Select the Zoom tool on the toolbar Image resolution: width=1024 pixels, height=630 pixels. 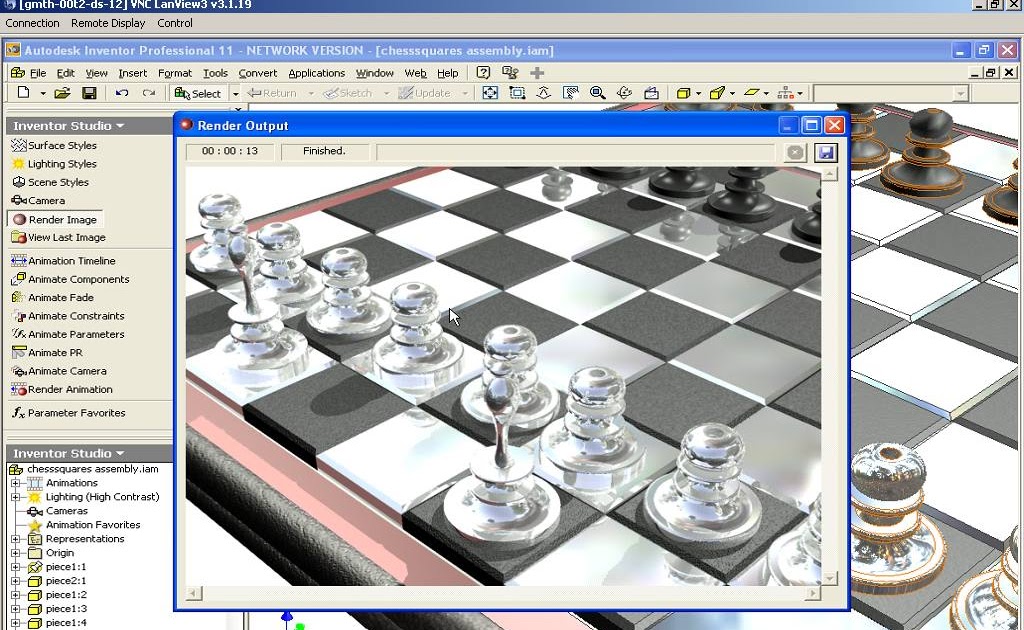[597, 92]
